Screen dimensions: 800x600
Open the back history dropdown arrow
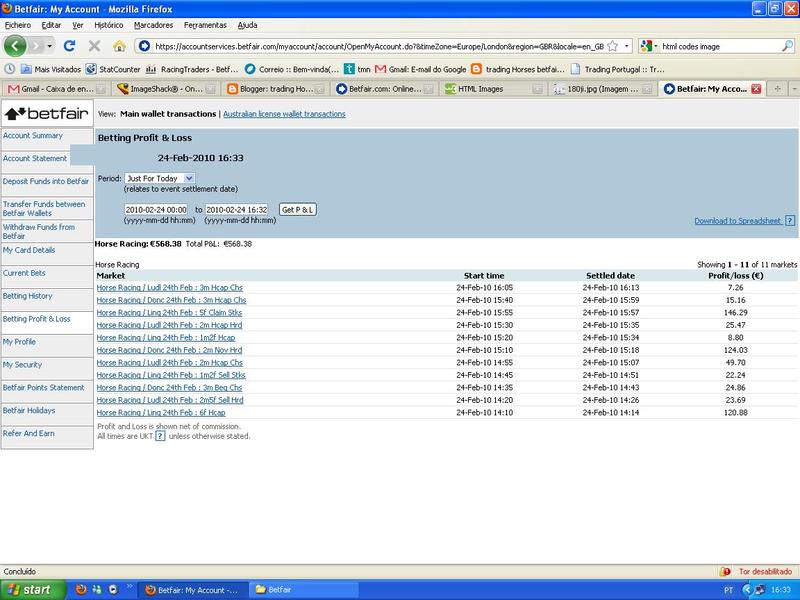click(x=49, y=46)
